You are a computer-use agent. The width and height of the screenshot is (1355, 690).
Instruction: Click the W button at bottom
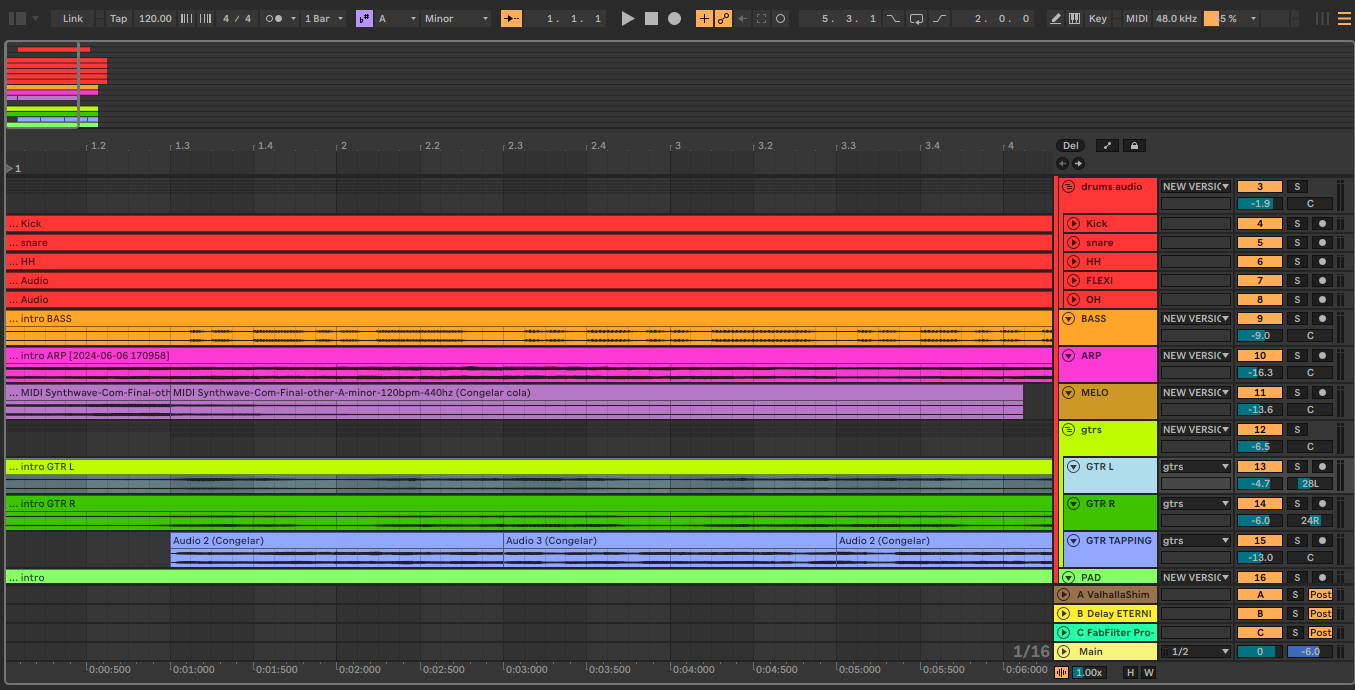(1149, 673)
